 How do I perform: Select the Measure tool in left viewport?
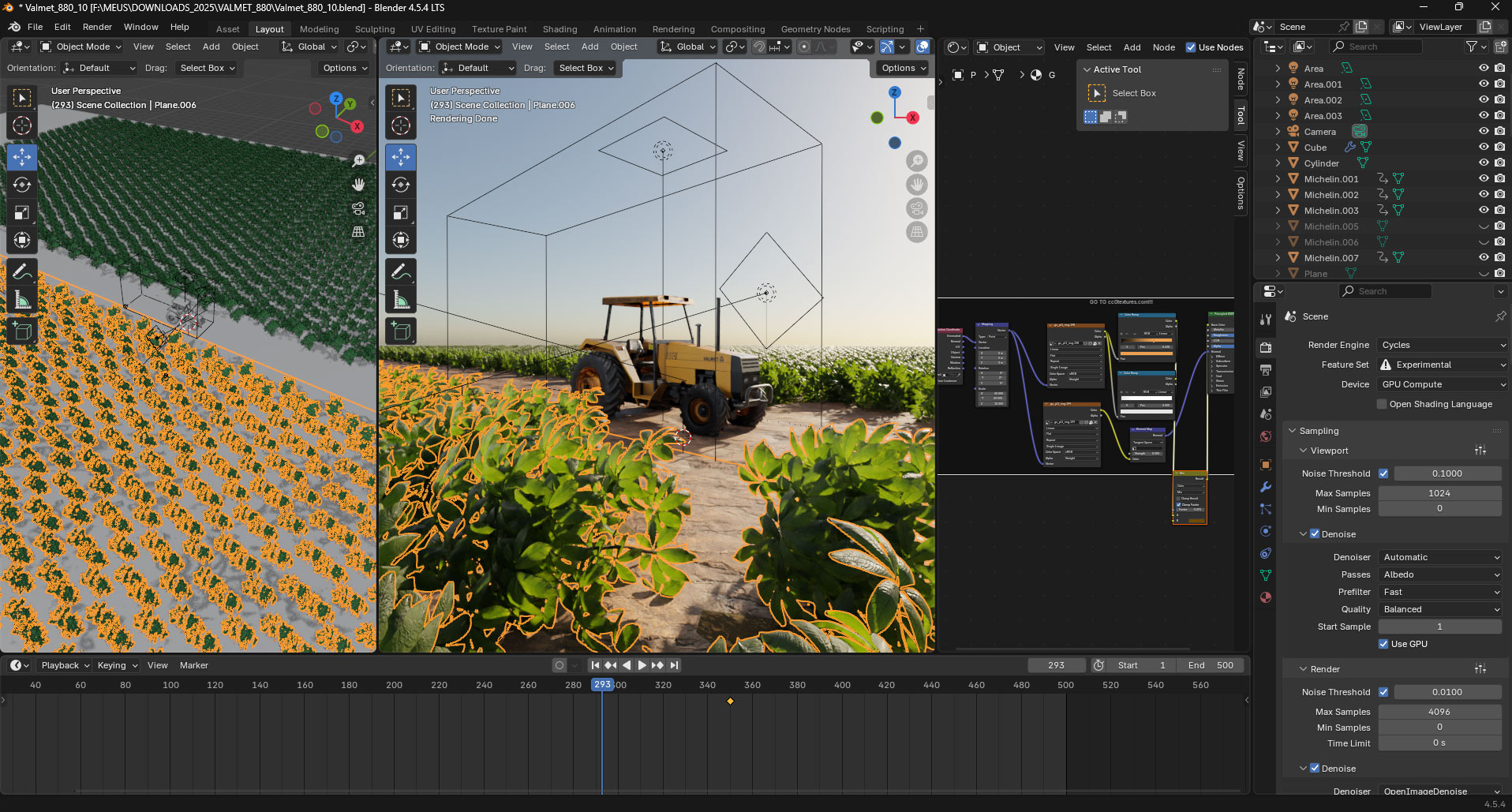22,300
